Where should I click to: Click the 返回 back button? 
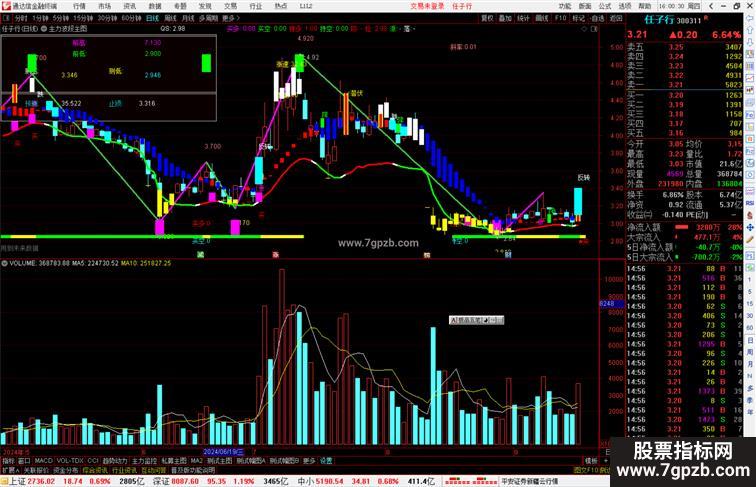(616, 18)
